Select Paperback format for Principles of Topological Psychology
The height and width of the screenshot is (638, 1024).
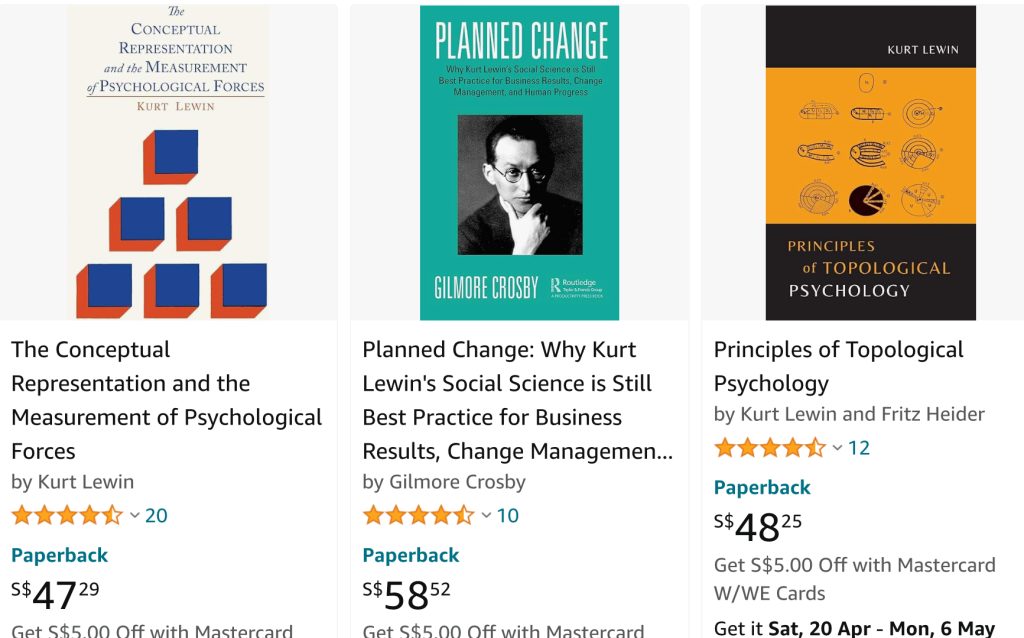click(x=762, y=487)
